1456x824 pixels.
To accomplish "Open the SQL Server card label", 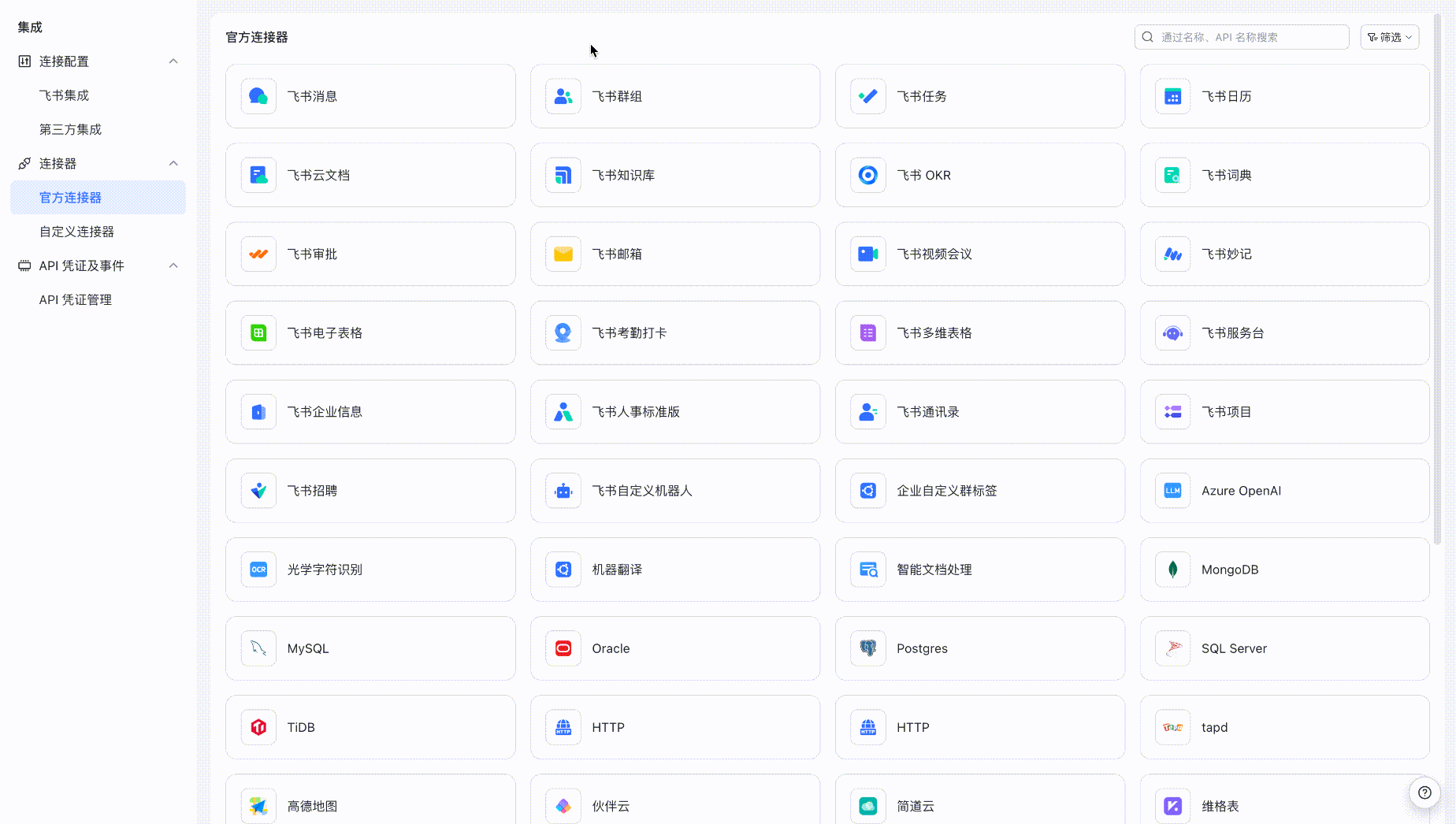I will pos(1234,648).
